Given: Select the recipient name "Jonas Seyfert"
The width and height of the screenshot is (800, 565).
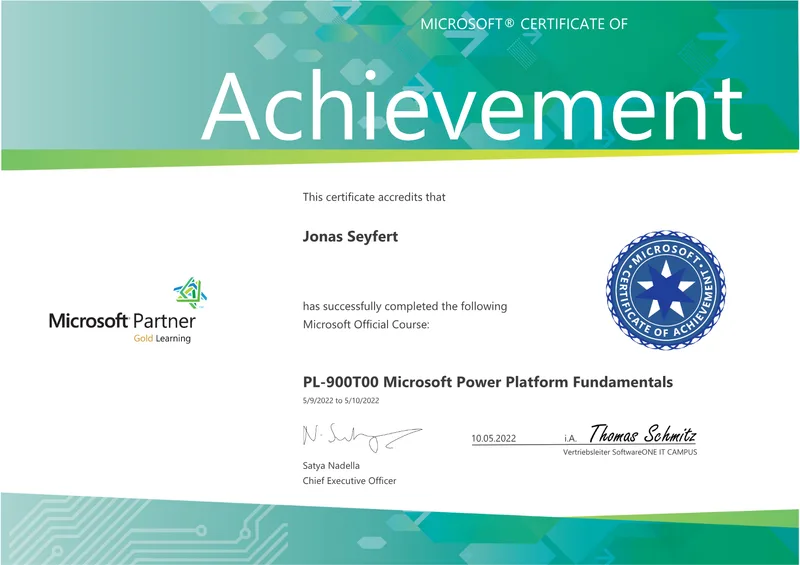Looking at the screenshot, I should [x=350, y=237].
